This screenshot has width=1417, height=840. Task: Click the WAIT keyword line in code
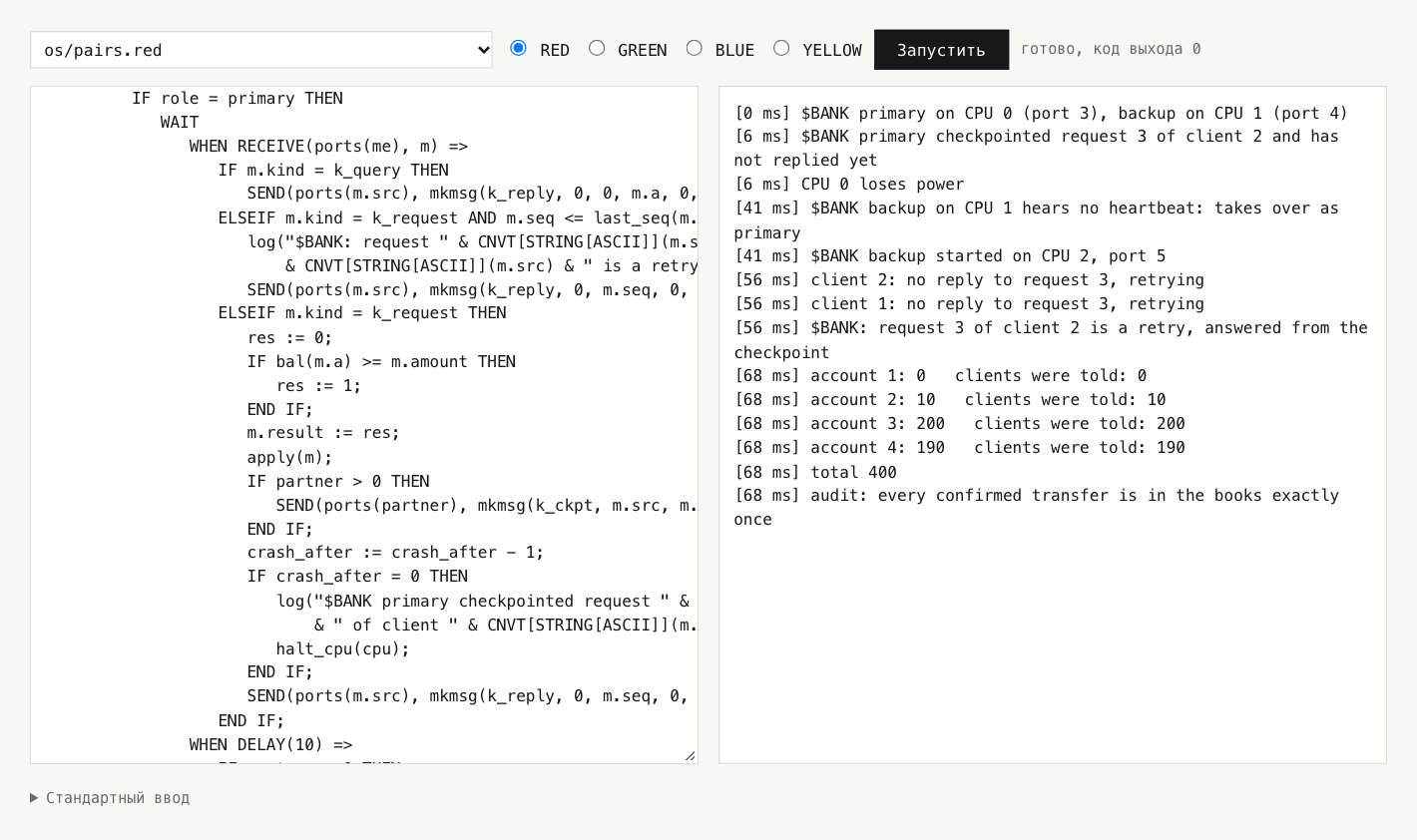tap(180, 123)
